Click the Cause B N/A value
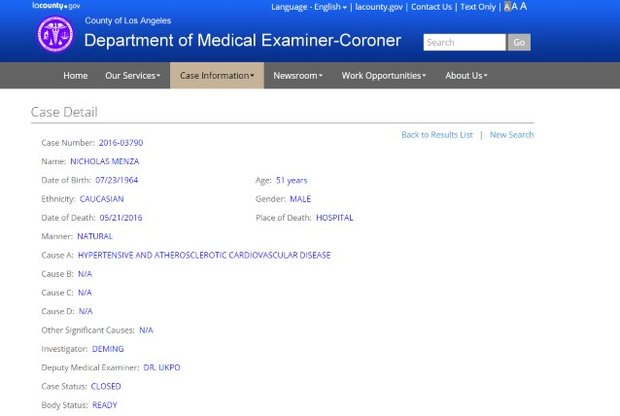The height and width of the screenshot is (416, 620). pyautogui.click(x=85, y=274)
